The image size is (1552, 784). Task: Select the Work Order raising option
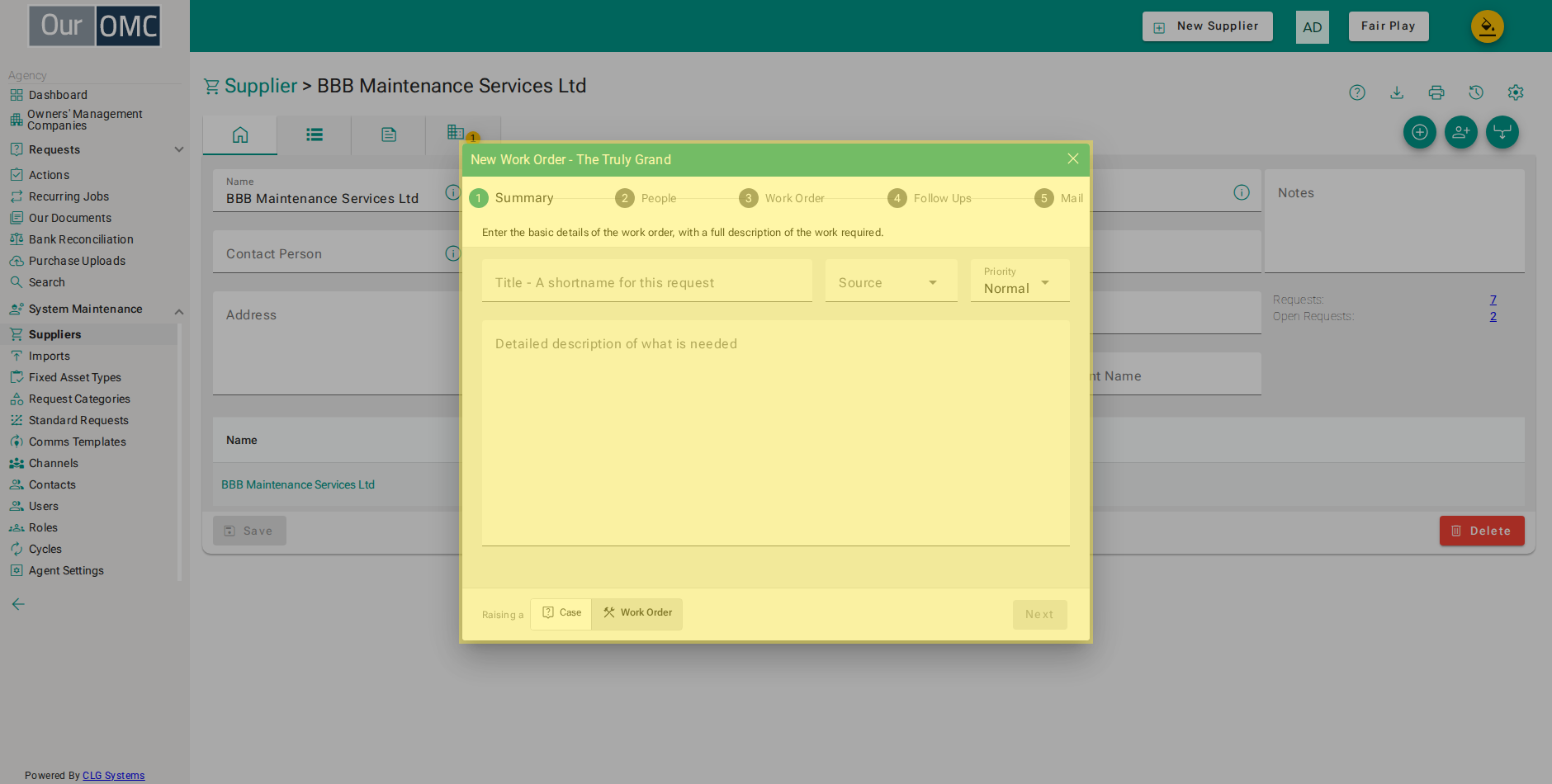(637, 613)
